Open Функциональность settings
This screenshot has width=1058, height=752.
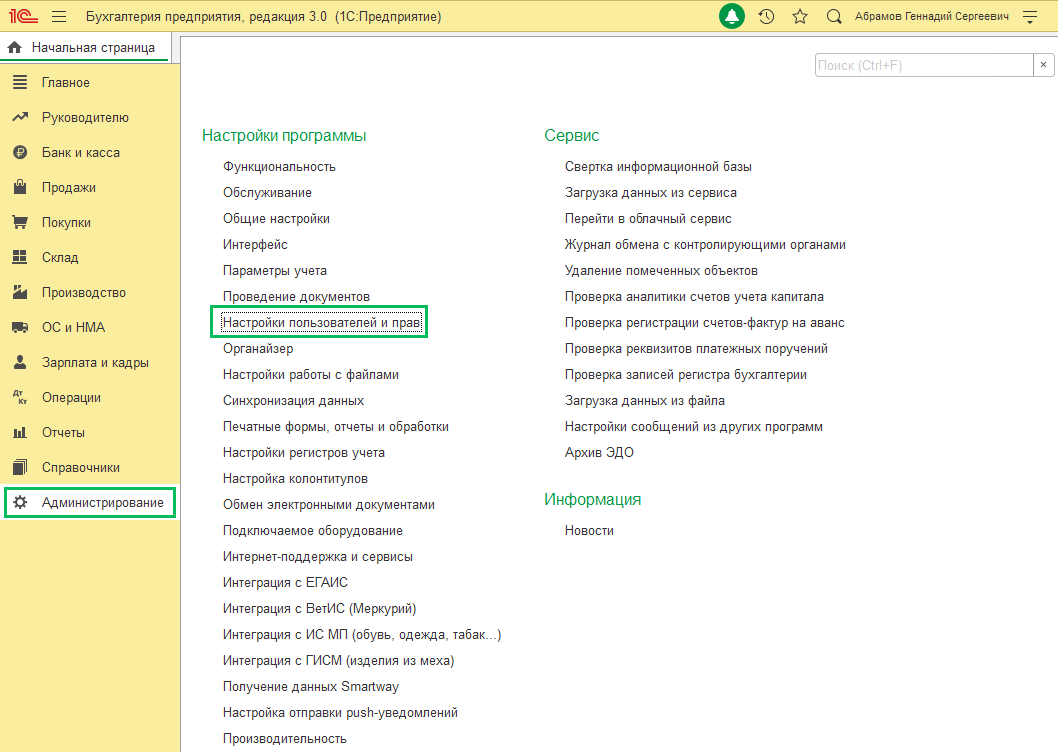pyautogui.click(x=279, y=167)
